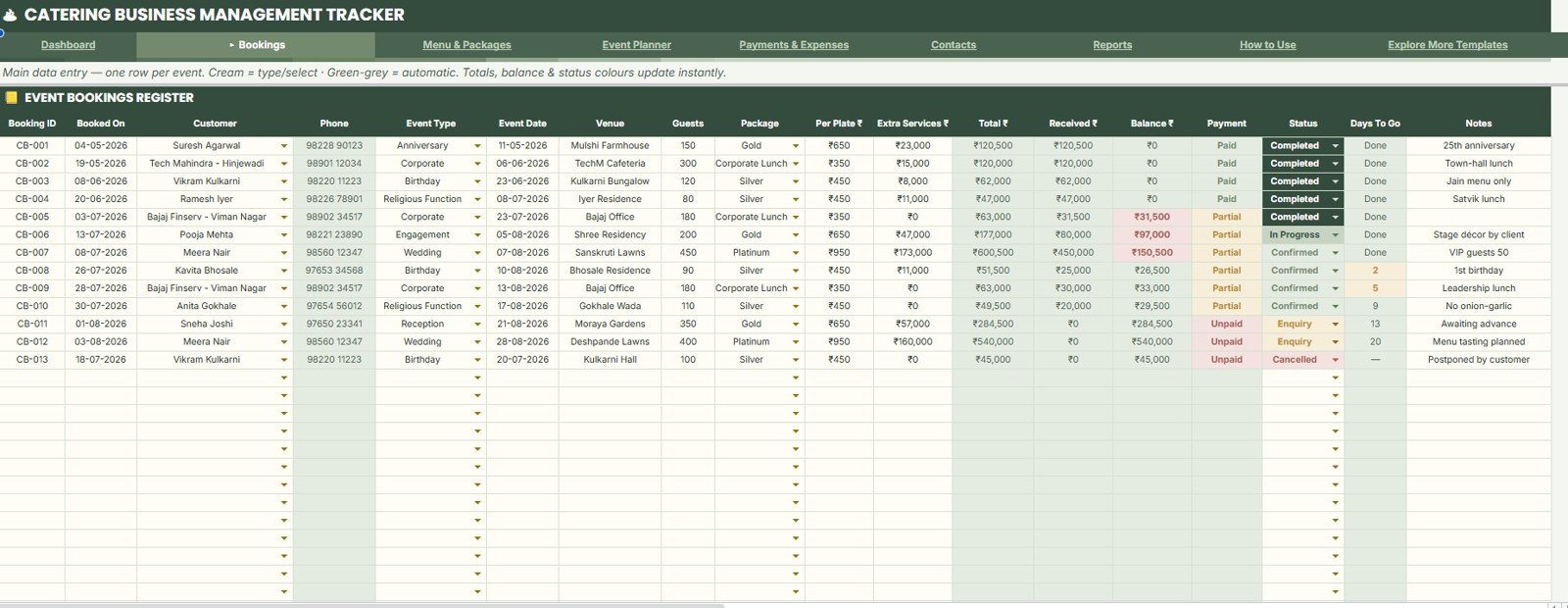Select event date cell 28-08-2026
This screenshot has width=1568, height=608.
[x=522, y=341]
